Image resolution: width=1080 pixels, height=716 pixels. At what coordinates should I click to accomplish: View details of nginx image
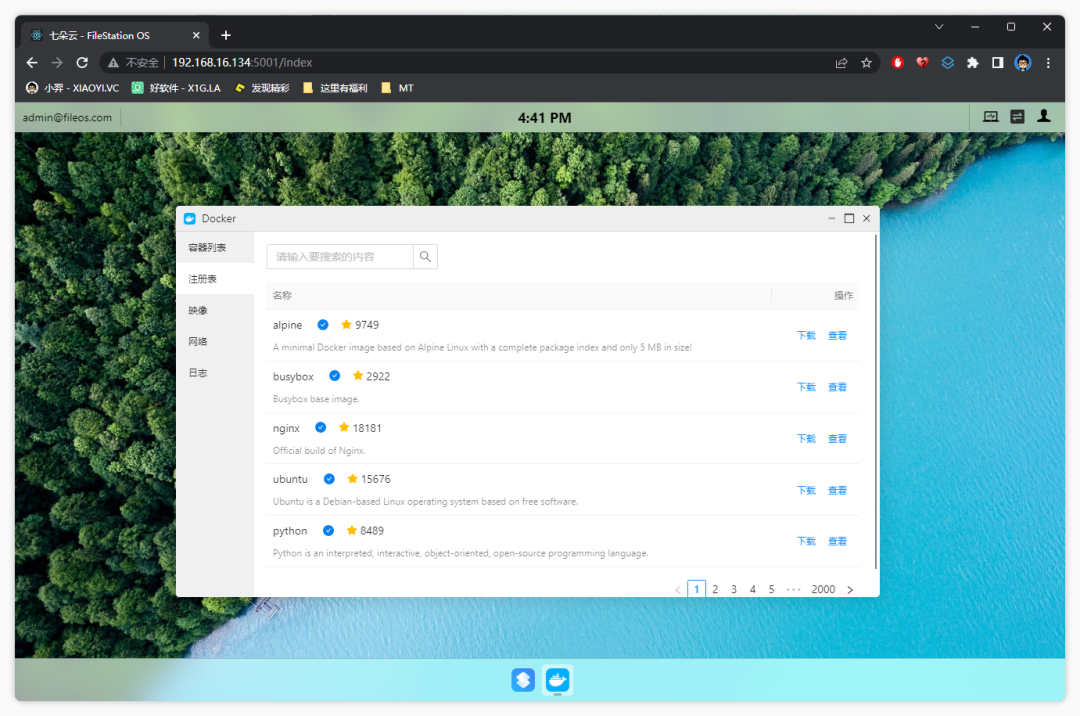click(837, 439)
